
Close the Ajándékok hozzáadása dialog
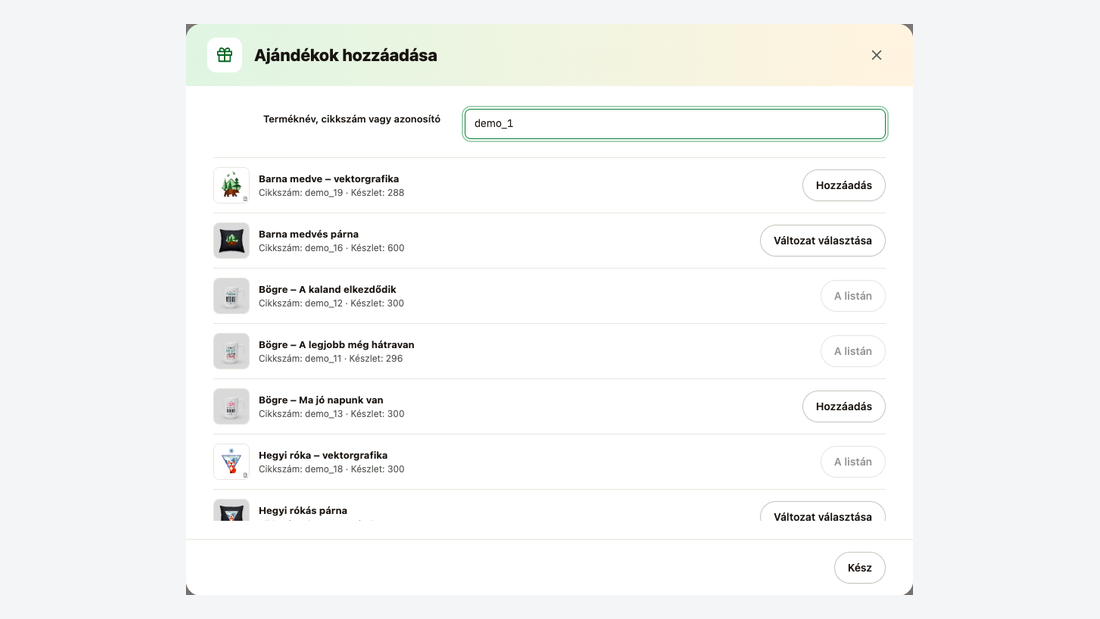(x=876, y=55)
